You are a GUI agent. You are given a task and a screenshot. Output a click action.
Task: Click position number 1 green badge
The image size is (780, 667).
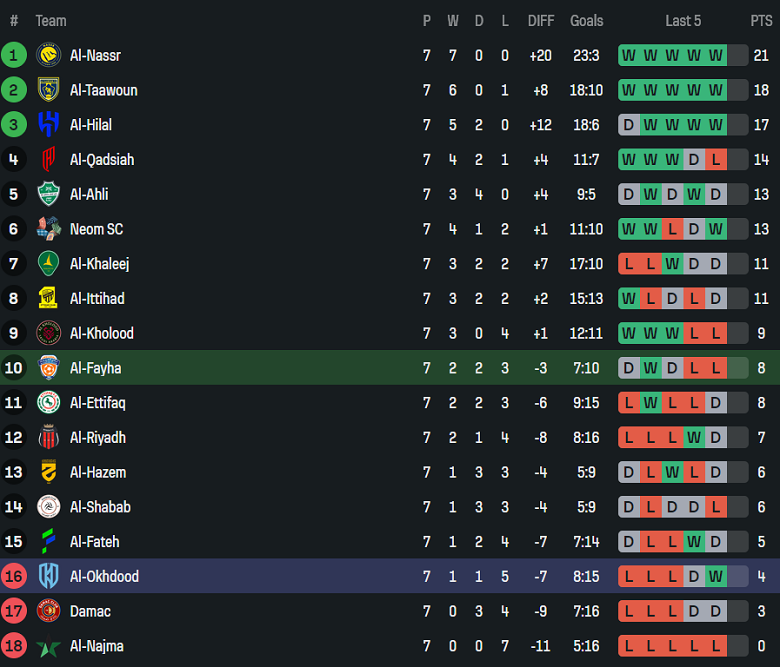pos(14,56)
